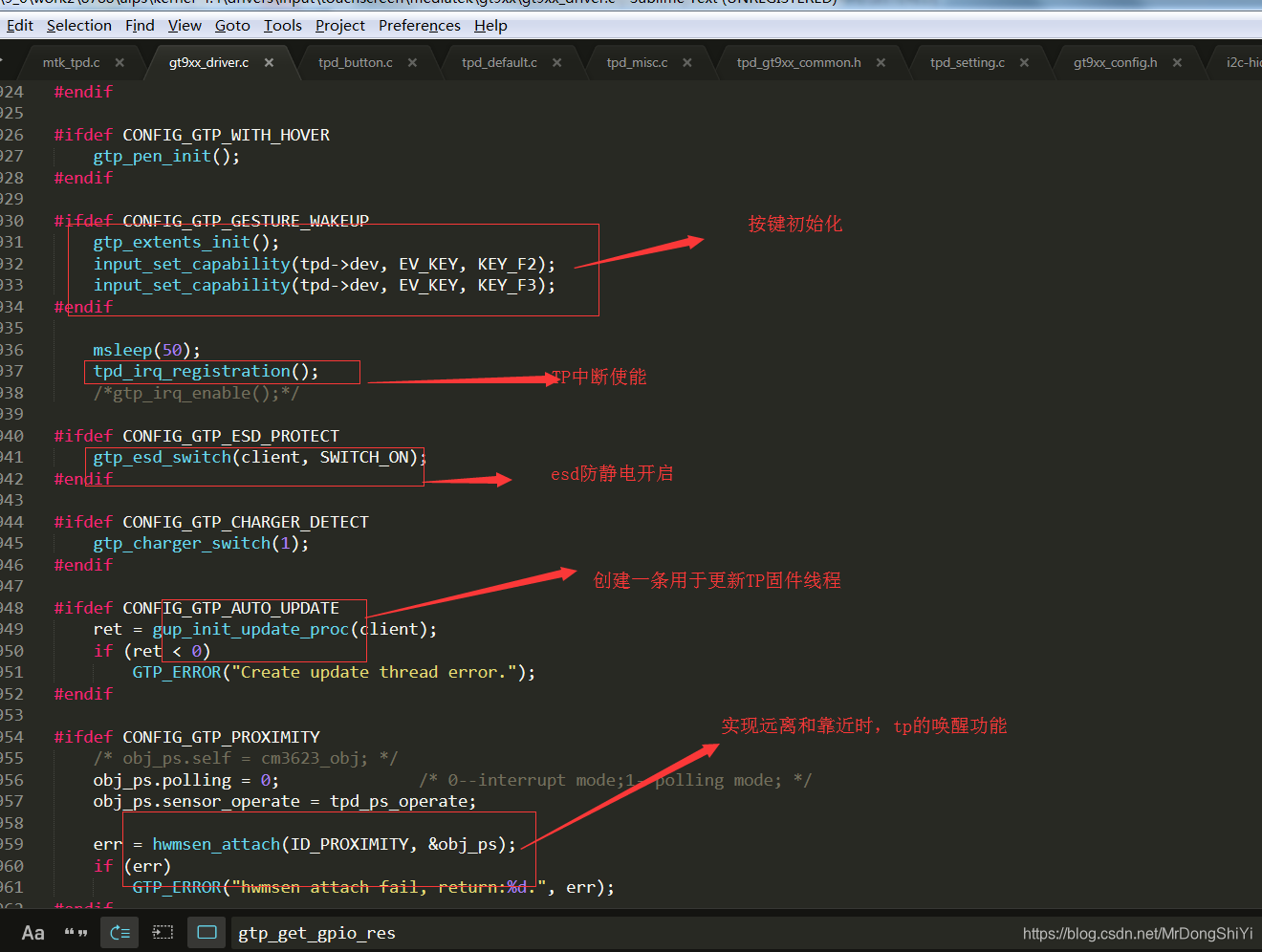Click on gtp_pen_init() call
Viewport: 1262px width, 952px height.
click(x=166, y=156)
